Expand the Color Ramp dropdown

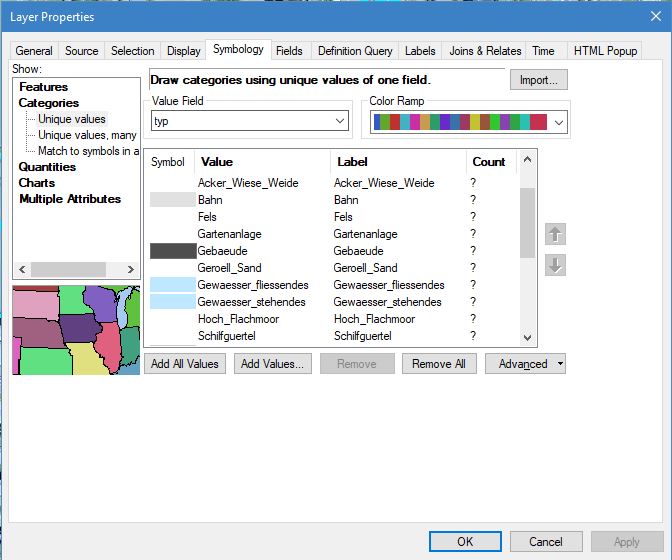click(558, 122)
